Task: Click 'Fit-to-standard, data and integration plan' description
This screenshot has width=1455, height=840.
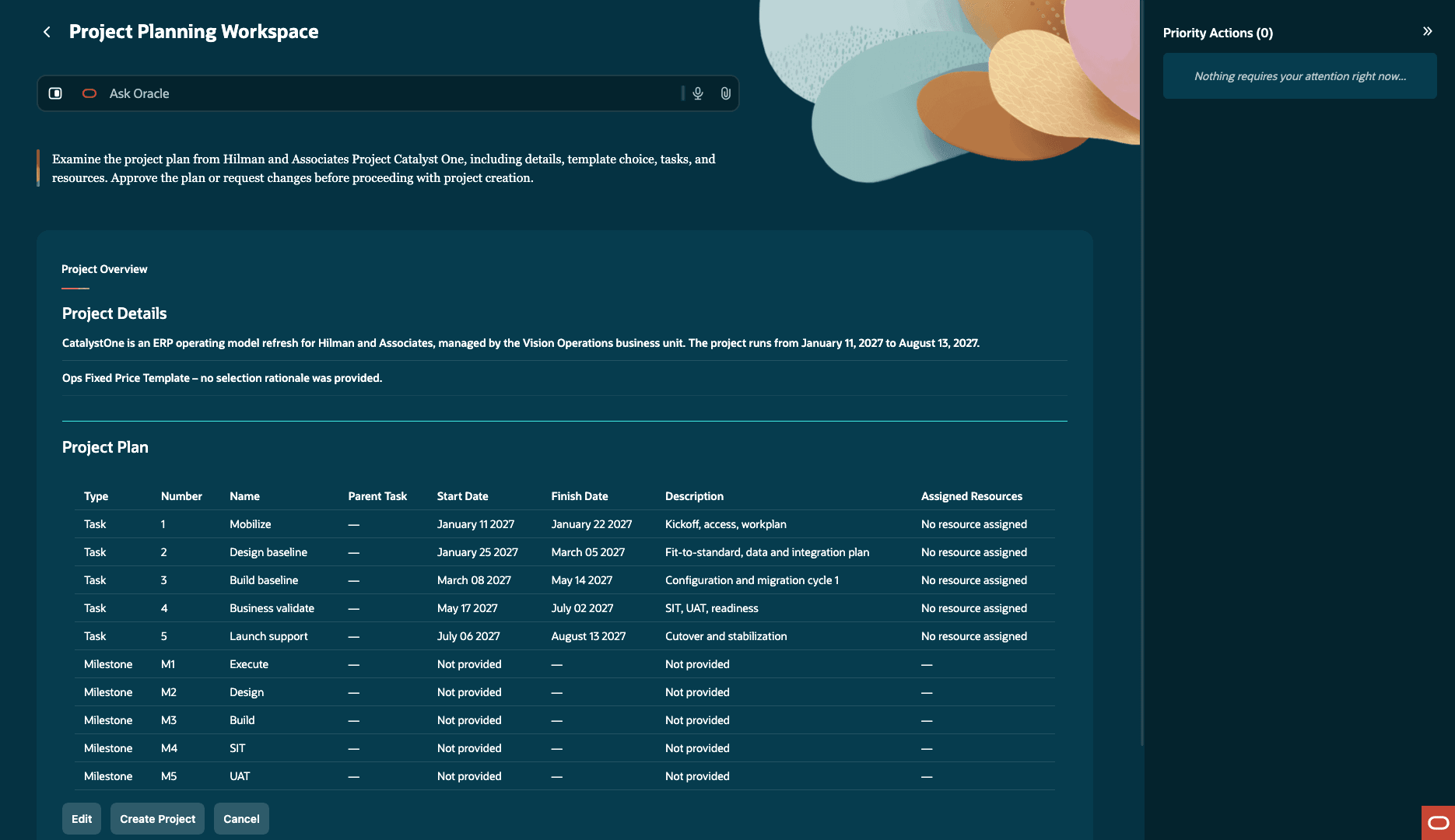Action: [767, 552]
